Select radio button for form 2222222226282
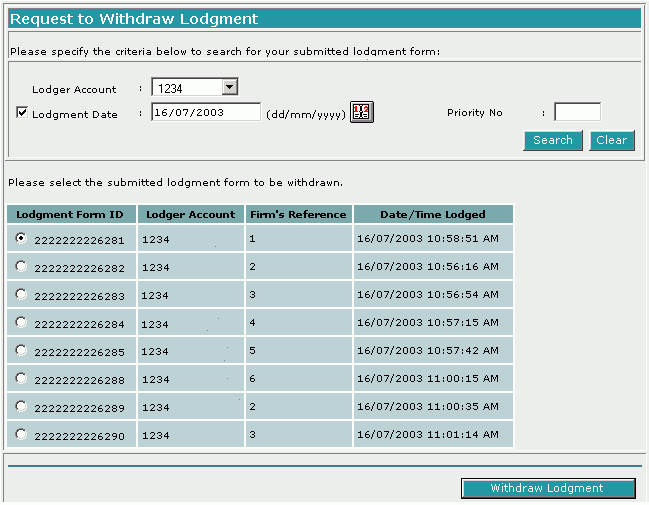 click(22, 267)
